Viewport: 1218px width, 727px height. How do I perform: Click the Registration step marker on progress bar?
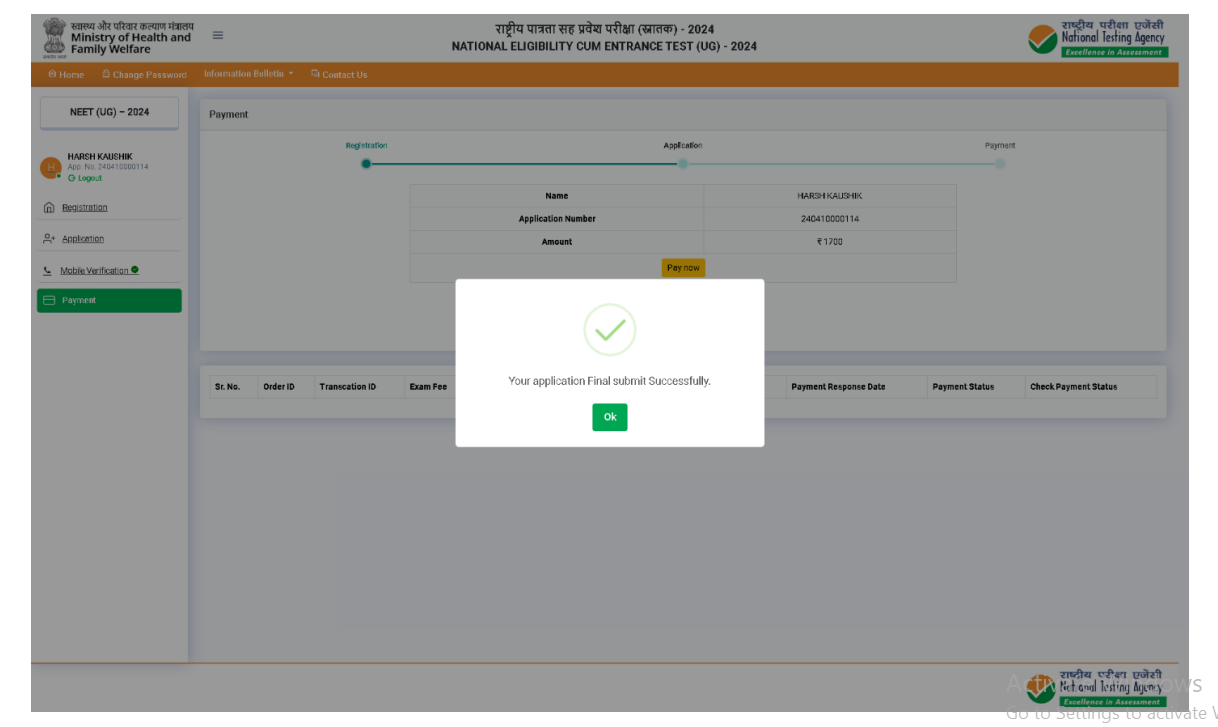pos(366,164)
